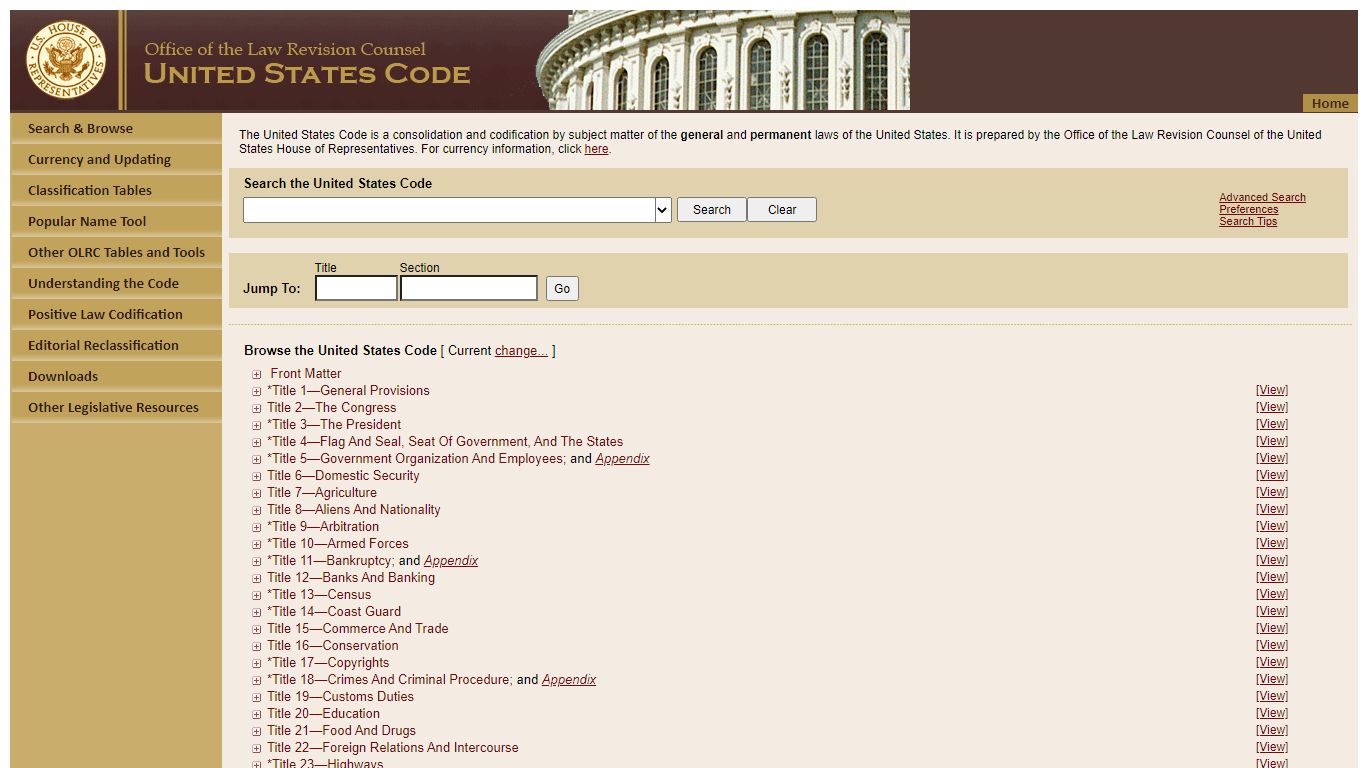Select 'Title 18—Crimes And Criminal Procedure' text
The width and height of the screenshot is (1366, 768).
tap(390, 680)
